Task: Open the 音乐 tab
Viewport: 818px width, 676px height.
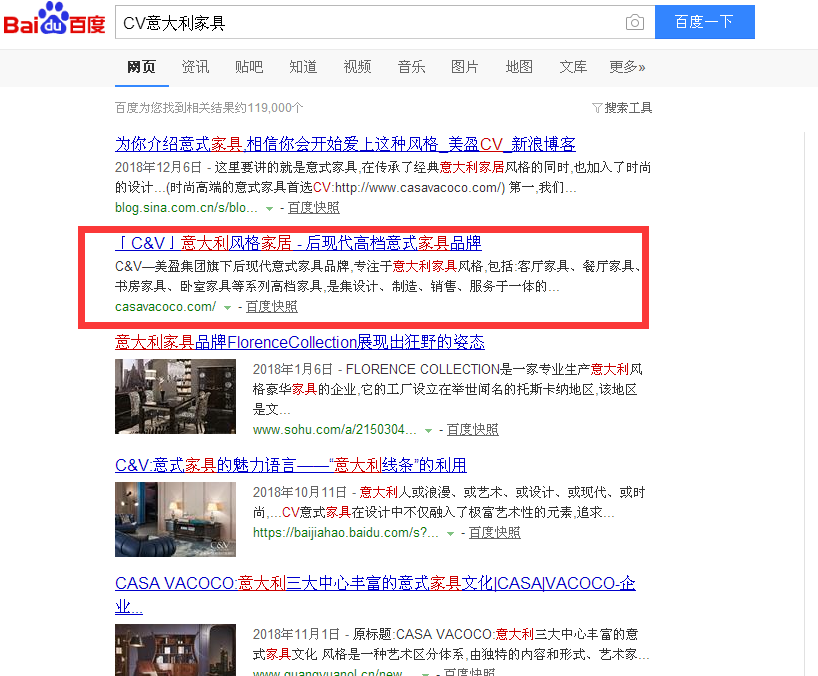Action: pyautogui.click(x=411, y=67)
